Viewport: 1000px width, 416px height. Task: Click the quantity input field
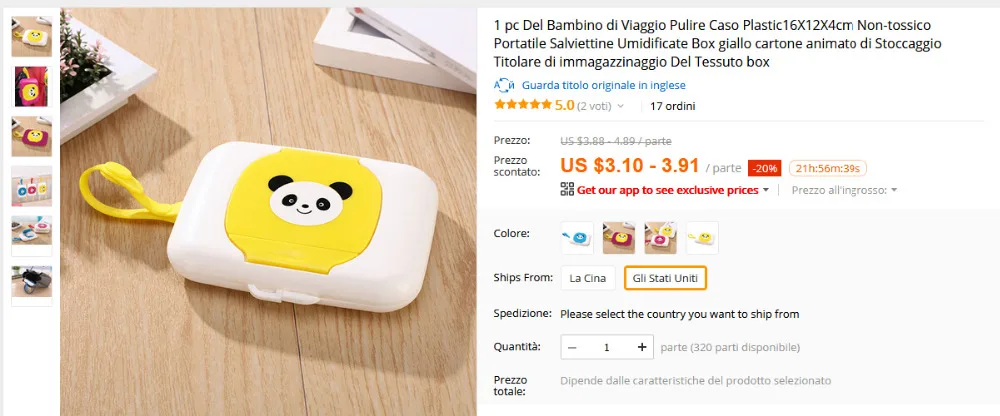pos(607,347)
